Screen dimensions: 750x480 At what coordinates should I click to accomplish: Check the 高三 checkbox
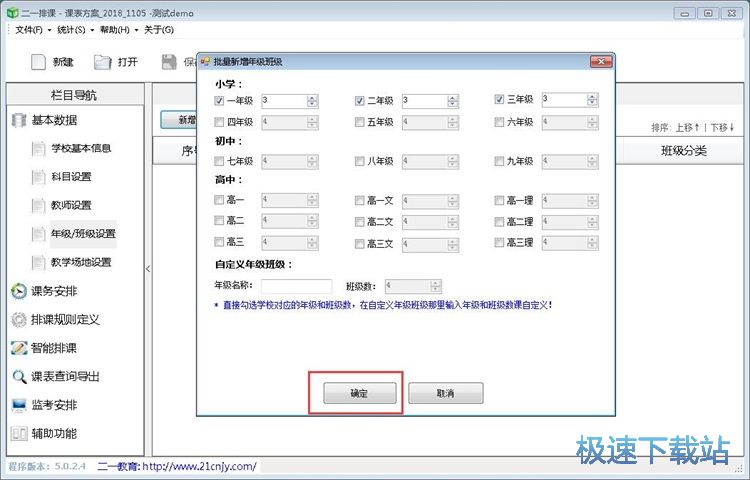pos(219,242)
